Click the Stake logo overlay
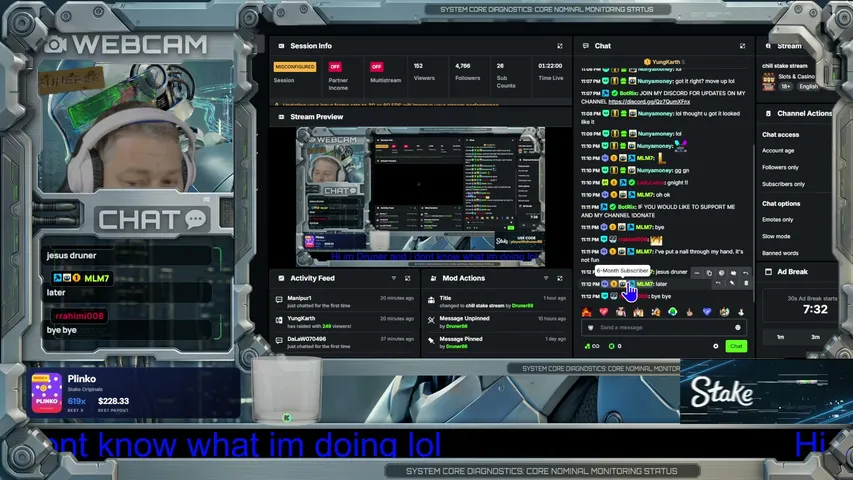The width and height of the screenshot is (853, 480). [722, 392]
